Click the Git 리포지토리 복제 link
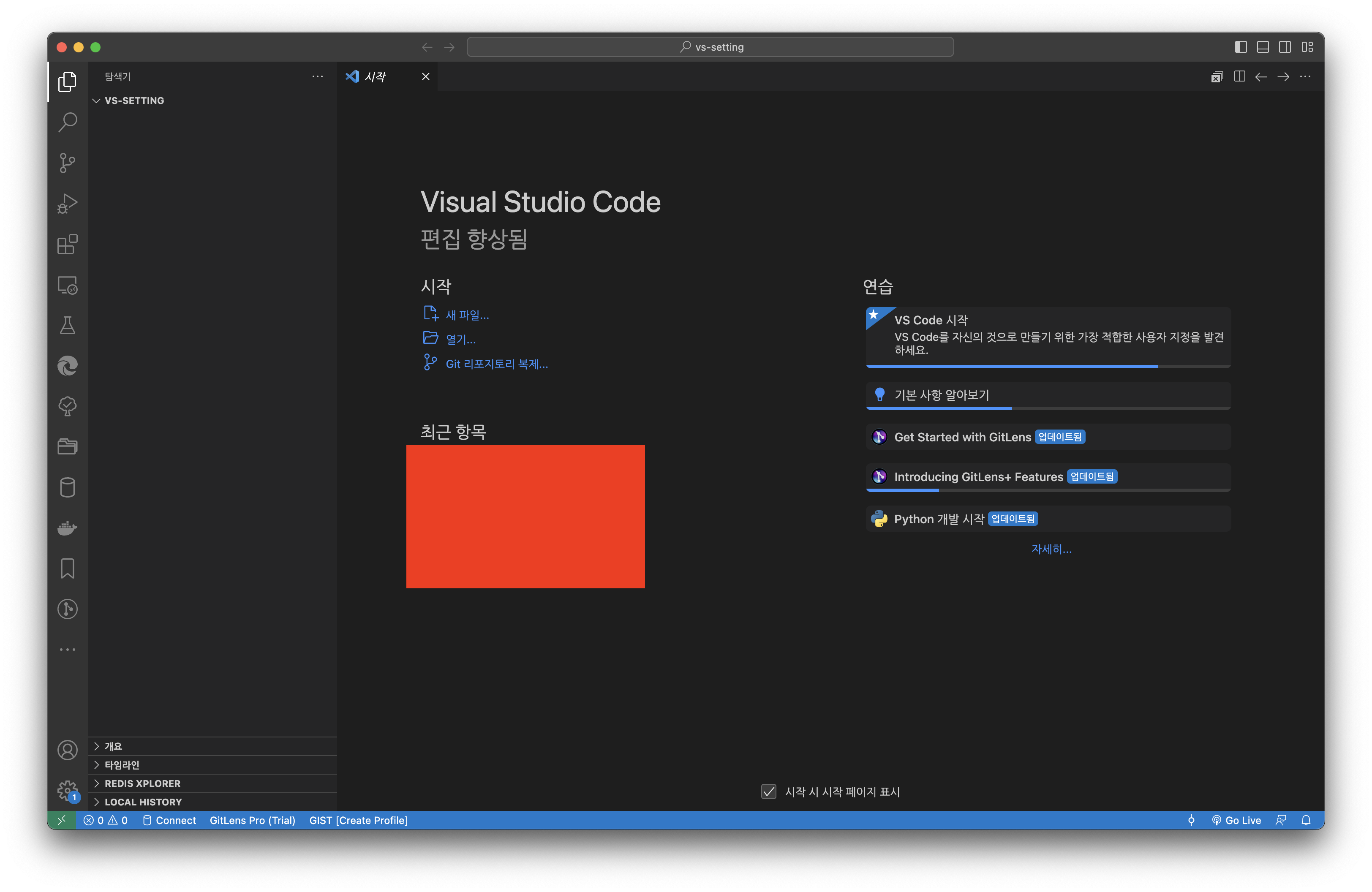This screenshot has width=1372, height=892. click(496, 364)
